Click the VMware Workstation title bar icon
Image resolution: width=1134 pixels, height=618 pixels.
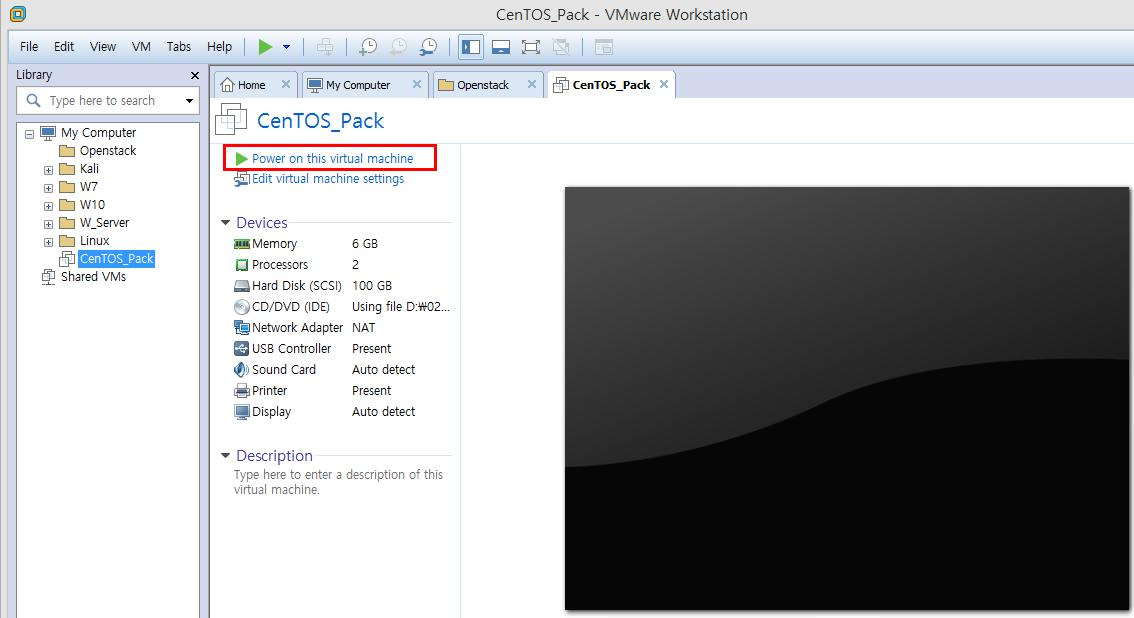pyautogui.click(x=17, y=14)
